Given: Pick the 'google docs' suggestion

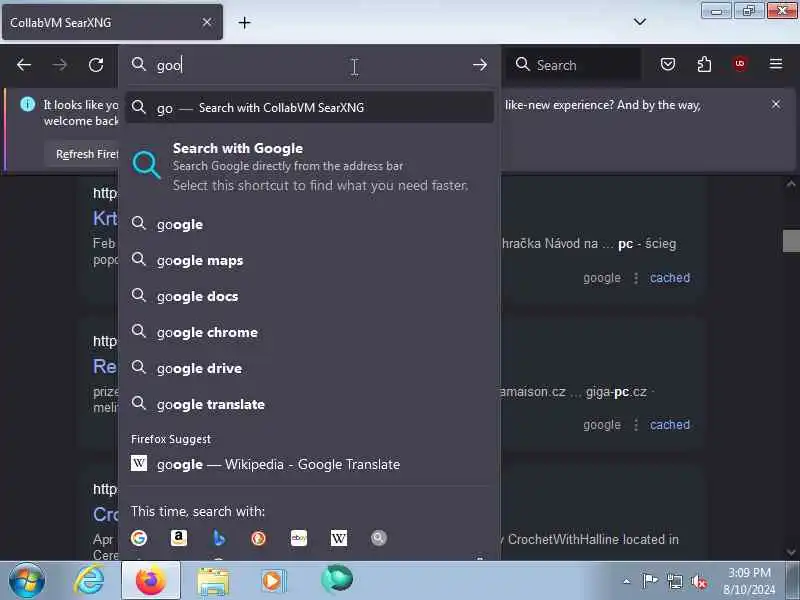Looking at the screenshot, I should [x=309, y=296].
